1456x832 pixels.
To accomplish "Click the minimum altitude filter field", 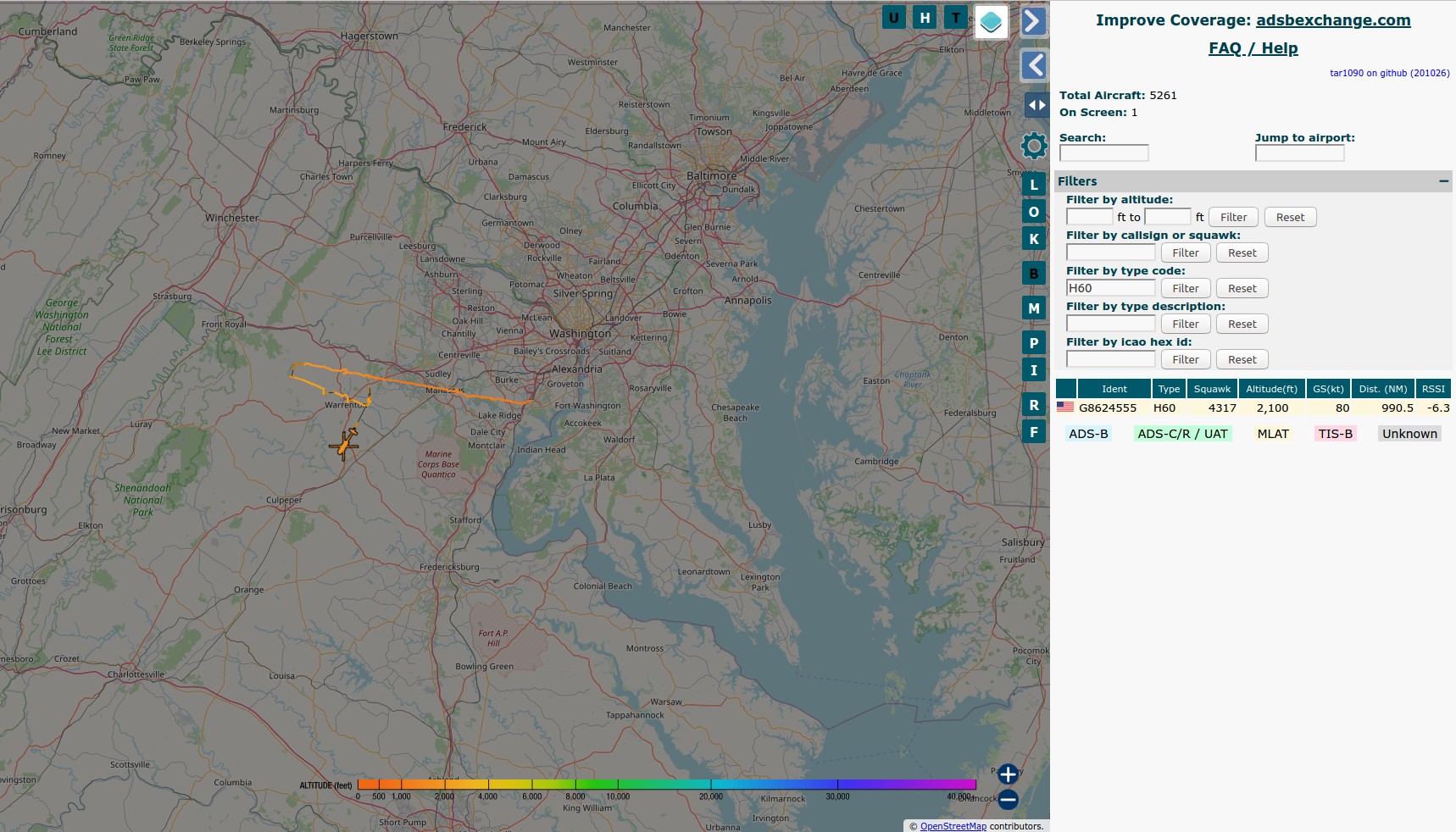I will (1090, 217).
